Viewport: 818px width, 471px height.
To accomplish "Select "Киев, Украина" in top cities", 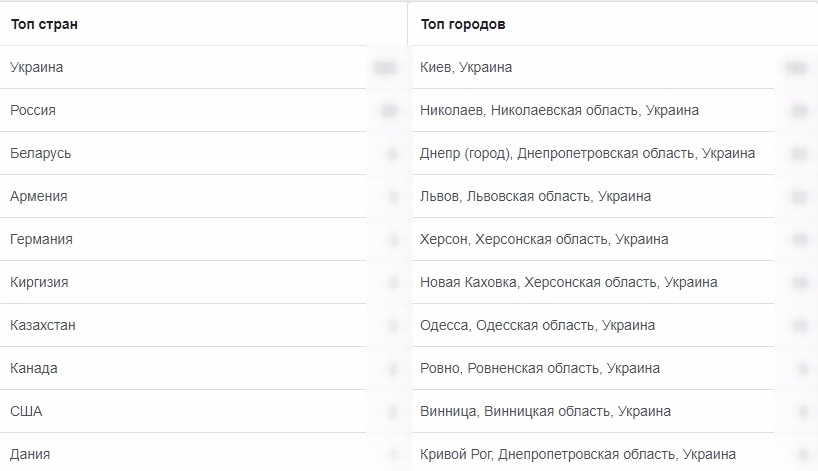I will tap(467, 67).
